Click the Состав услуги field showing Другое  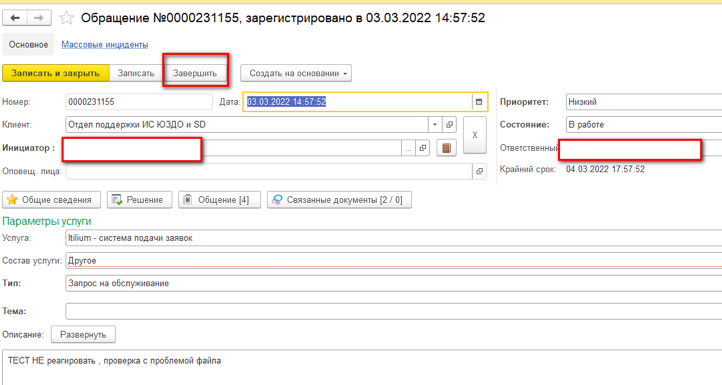click(394, 261)
